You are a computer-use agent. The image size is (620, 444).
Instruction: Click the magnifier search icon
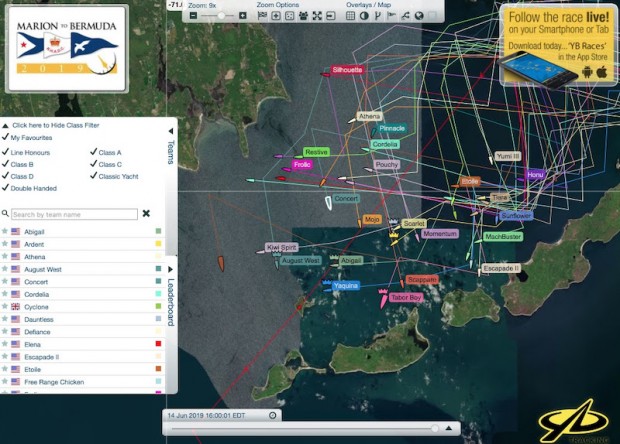click(5, 213)
